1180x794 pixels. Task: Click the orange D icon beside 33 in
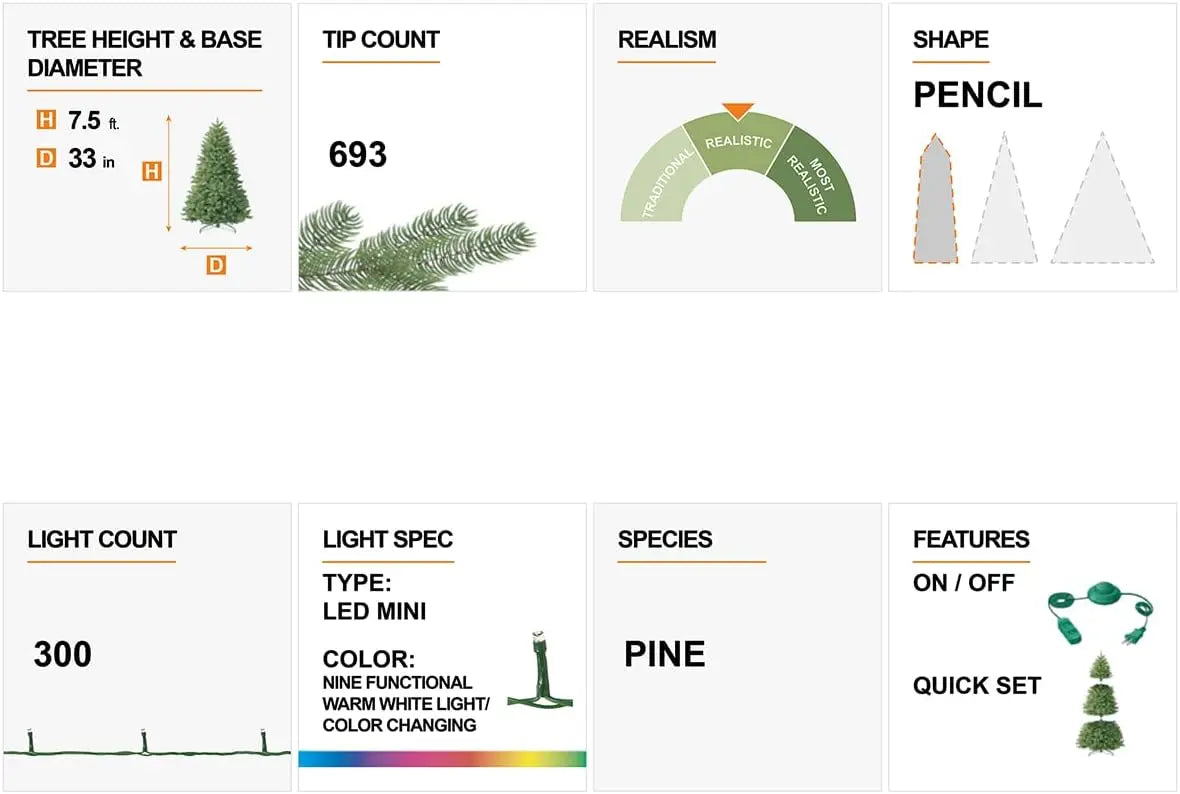coord(46,158)
